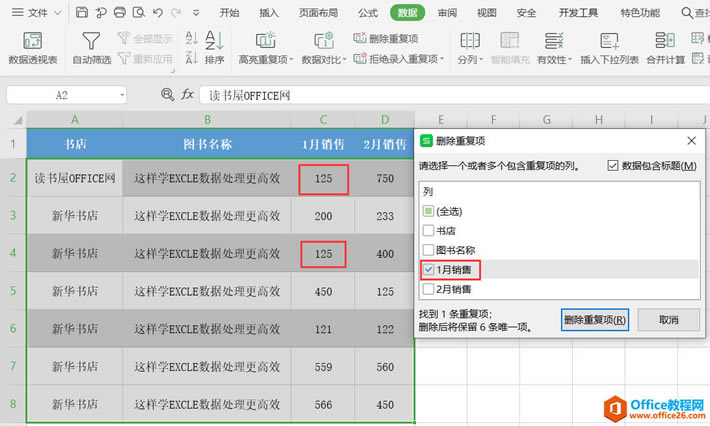Switch to the 插入 tab

pyautogui.click(x=269, y=13)
